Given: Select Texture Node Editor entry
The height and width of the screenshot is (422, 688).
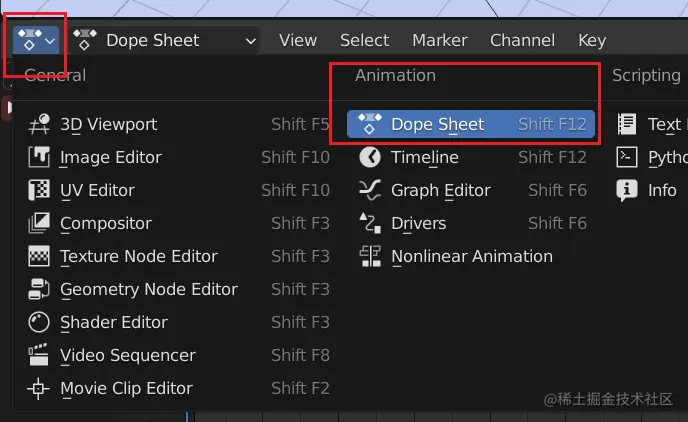Looking at the screenshot, I should coord(138,257).
